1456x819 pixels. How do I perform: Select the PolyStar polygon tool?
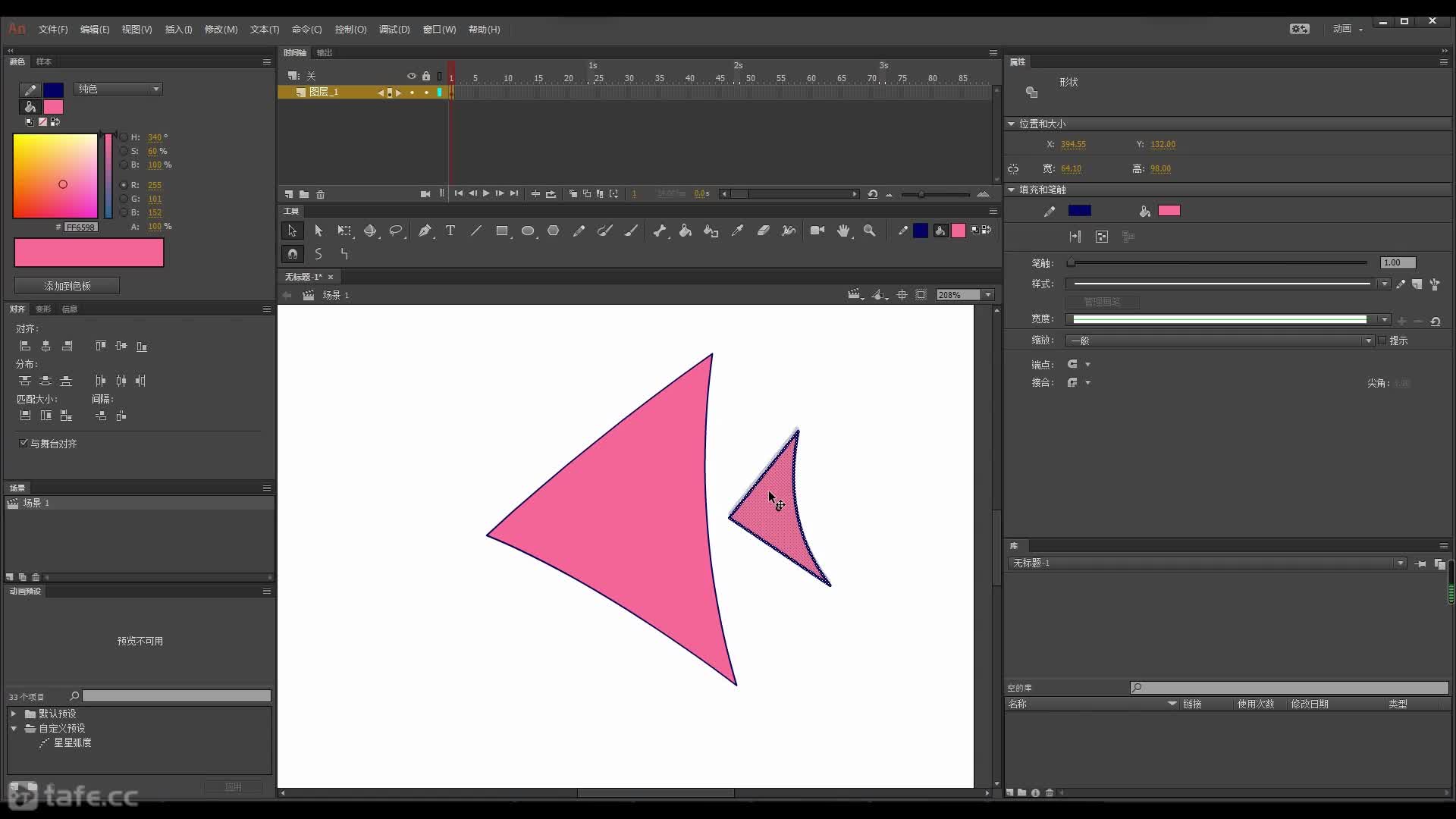click(554, 231)
